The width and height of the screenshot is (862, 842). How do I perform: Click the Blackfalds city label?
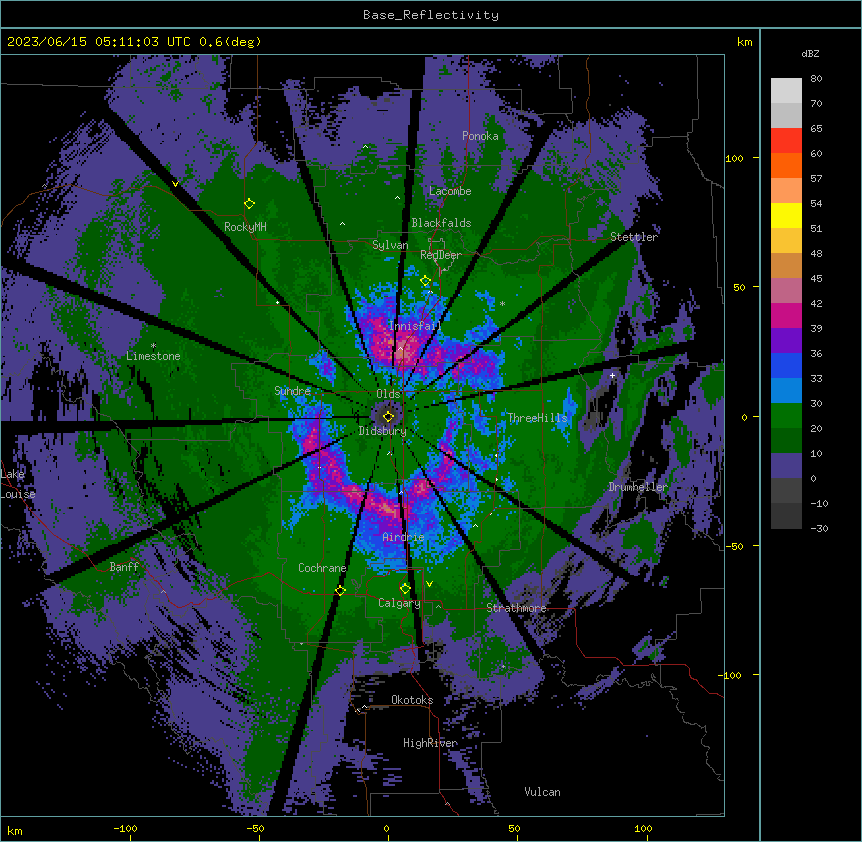[441, 223]
